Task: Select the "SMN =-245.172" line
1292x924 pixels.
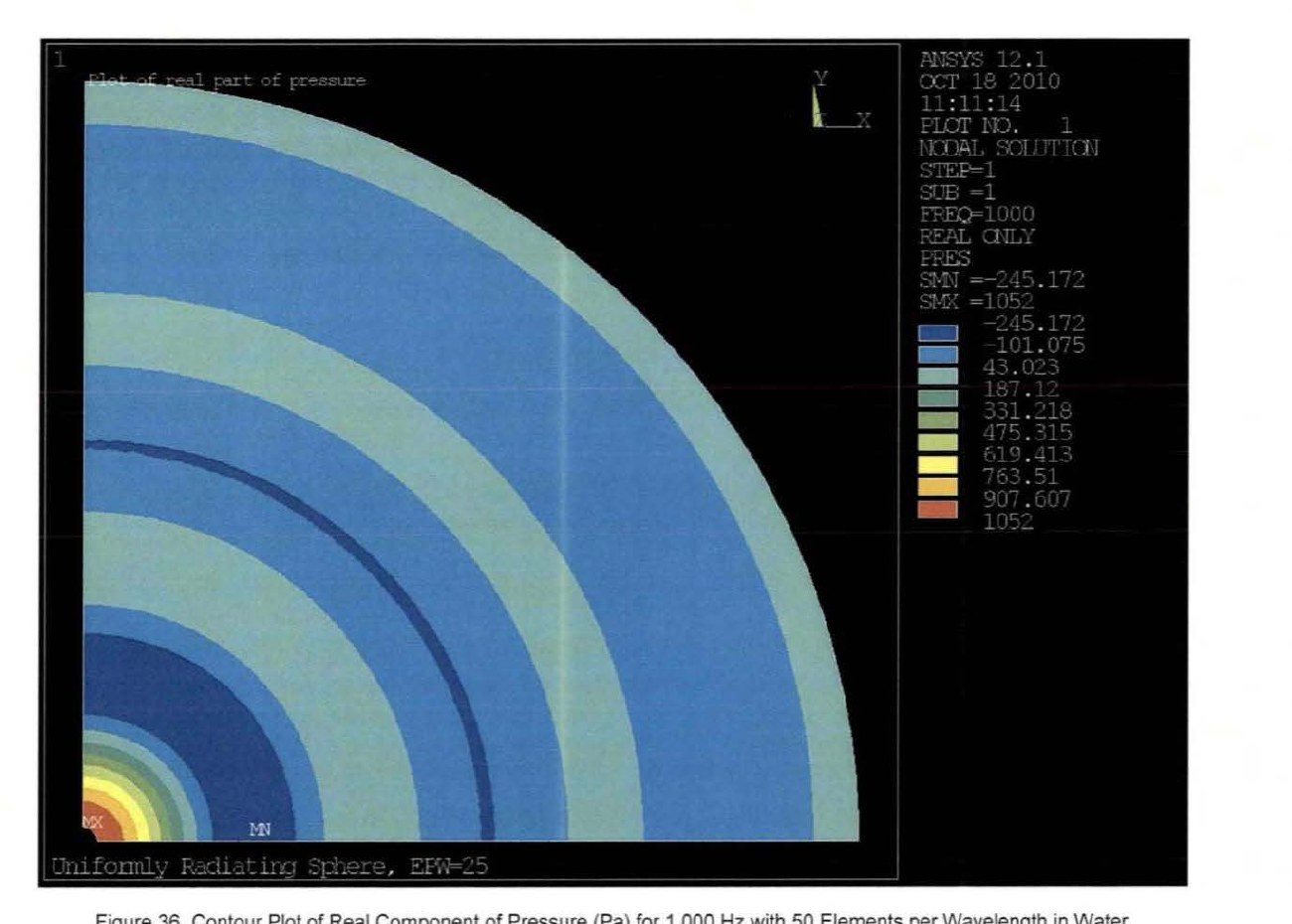Action: (1002, 280)
